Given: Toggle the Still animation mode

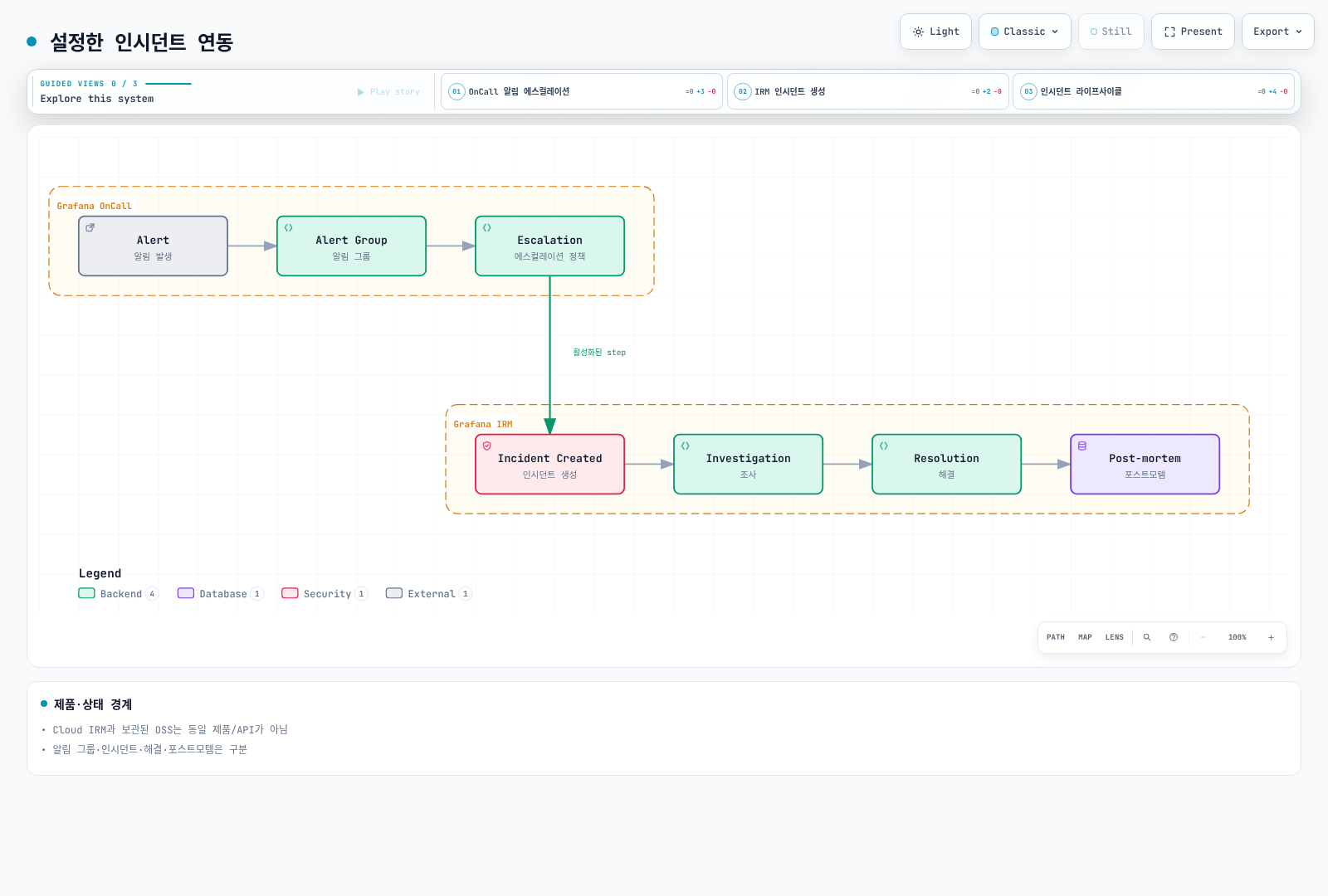Looking at the screenshot, I should (x=1111, y=32).
